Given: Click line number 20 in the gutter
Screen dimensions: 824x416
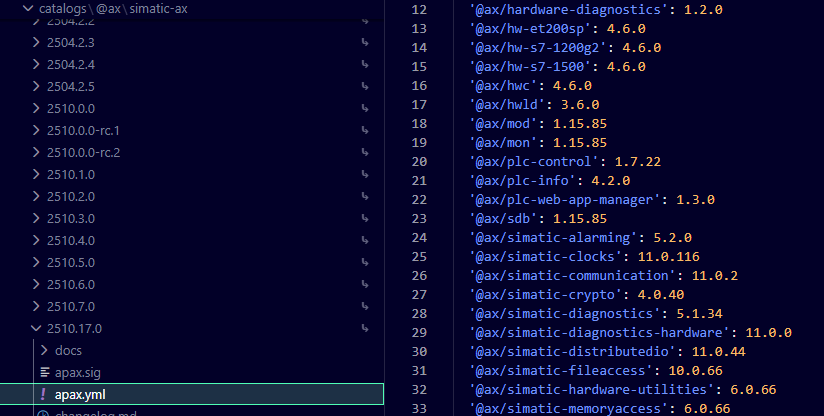Looking at the screenshot, I should pos(419,161).
